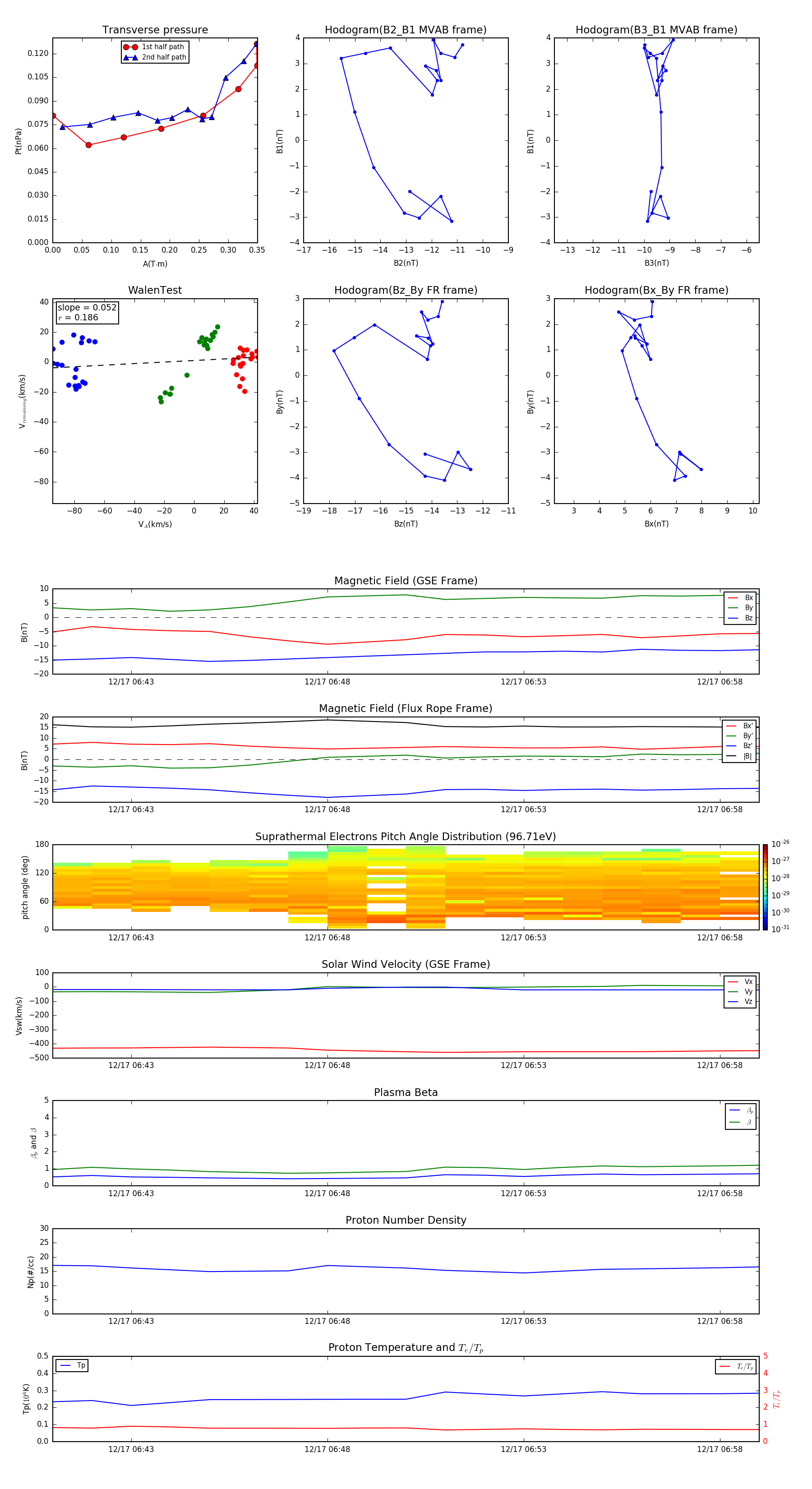Screen dimensions: 812x1489
Task: Click '12/17 06:53' tick under the Proton Number Density plot
Action: 524,1321
